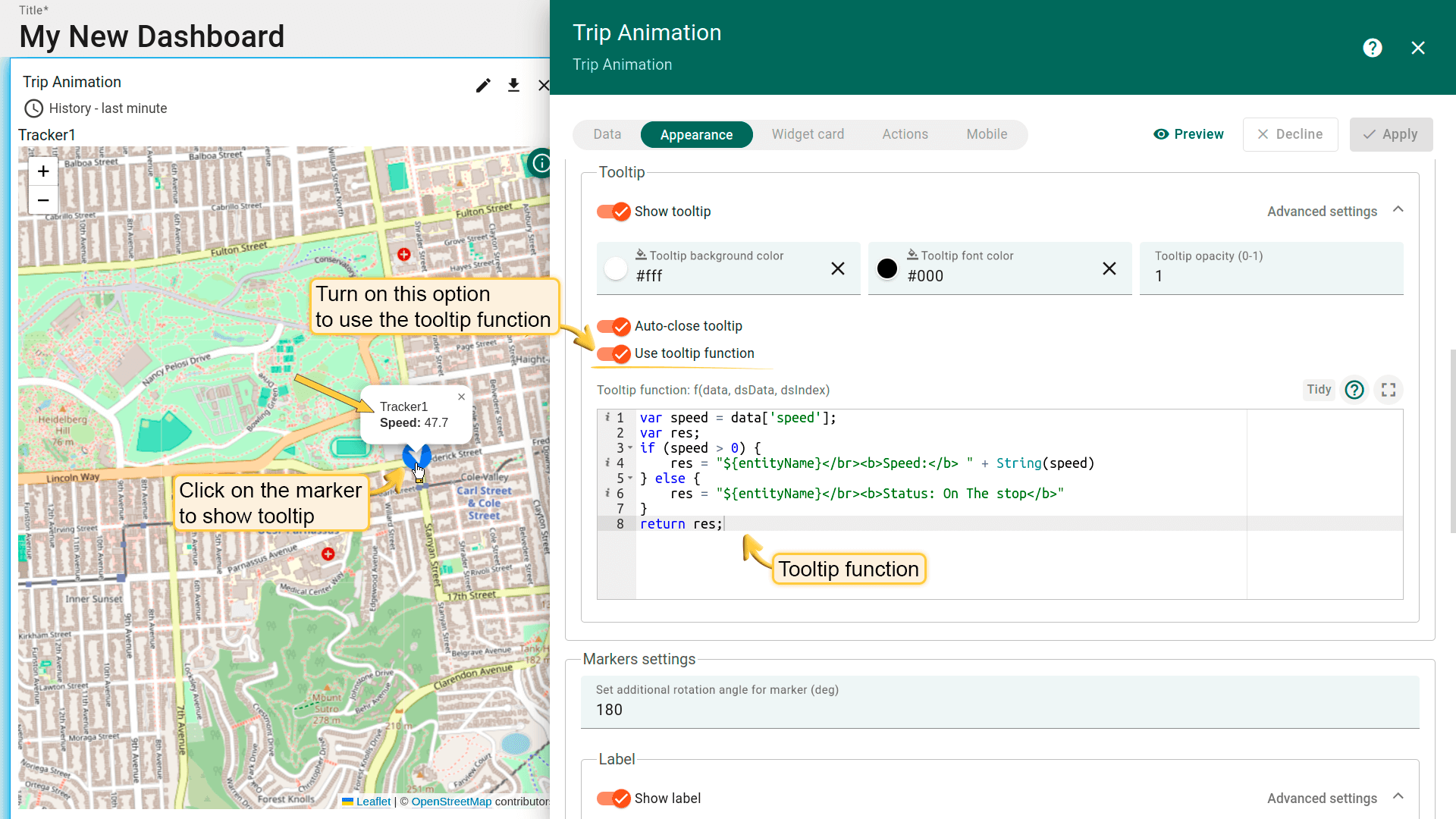Click the edit pencil icon on widget
The image size is (1456, 819).
[x=483, y=85]
